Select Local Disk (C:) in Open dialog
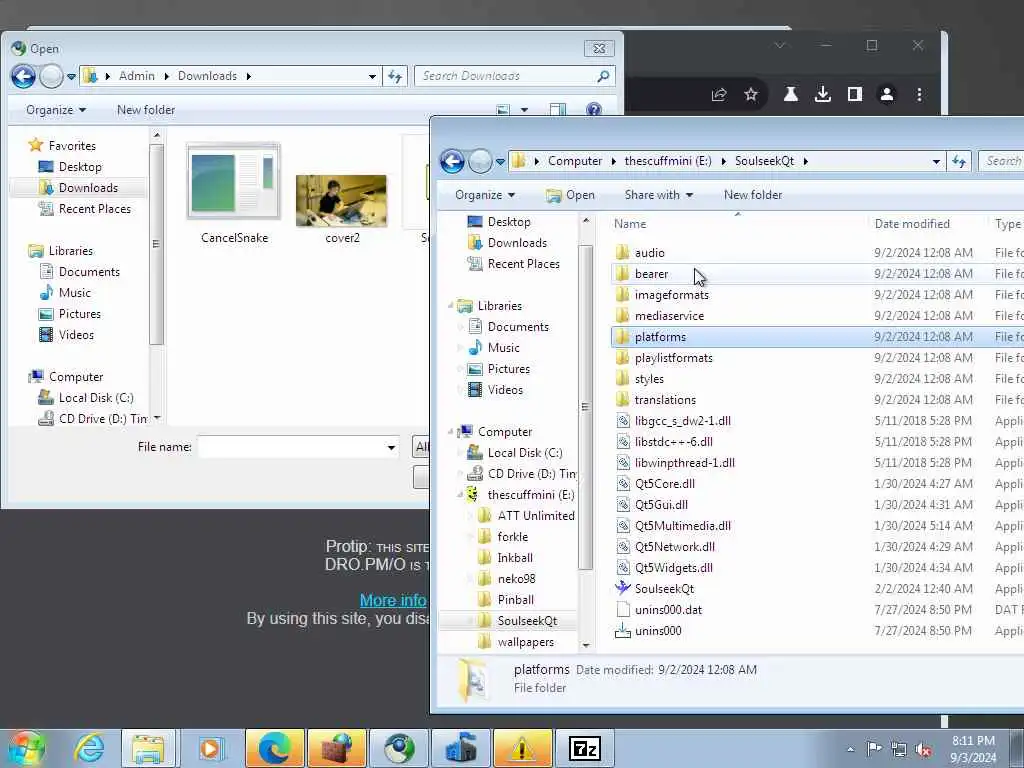1024x768 pixels. tap(95, 398)
